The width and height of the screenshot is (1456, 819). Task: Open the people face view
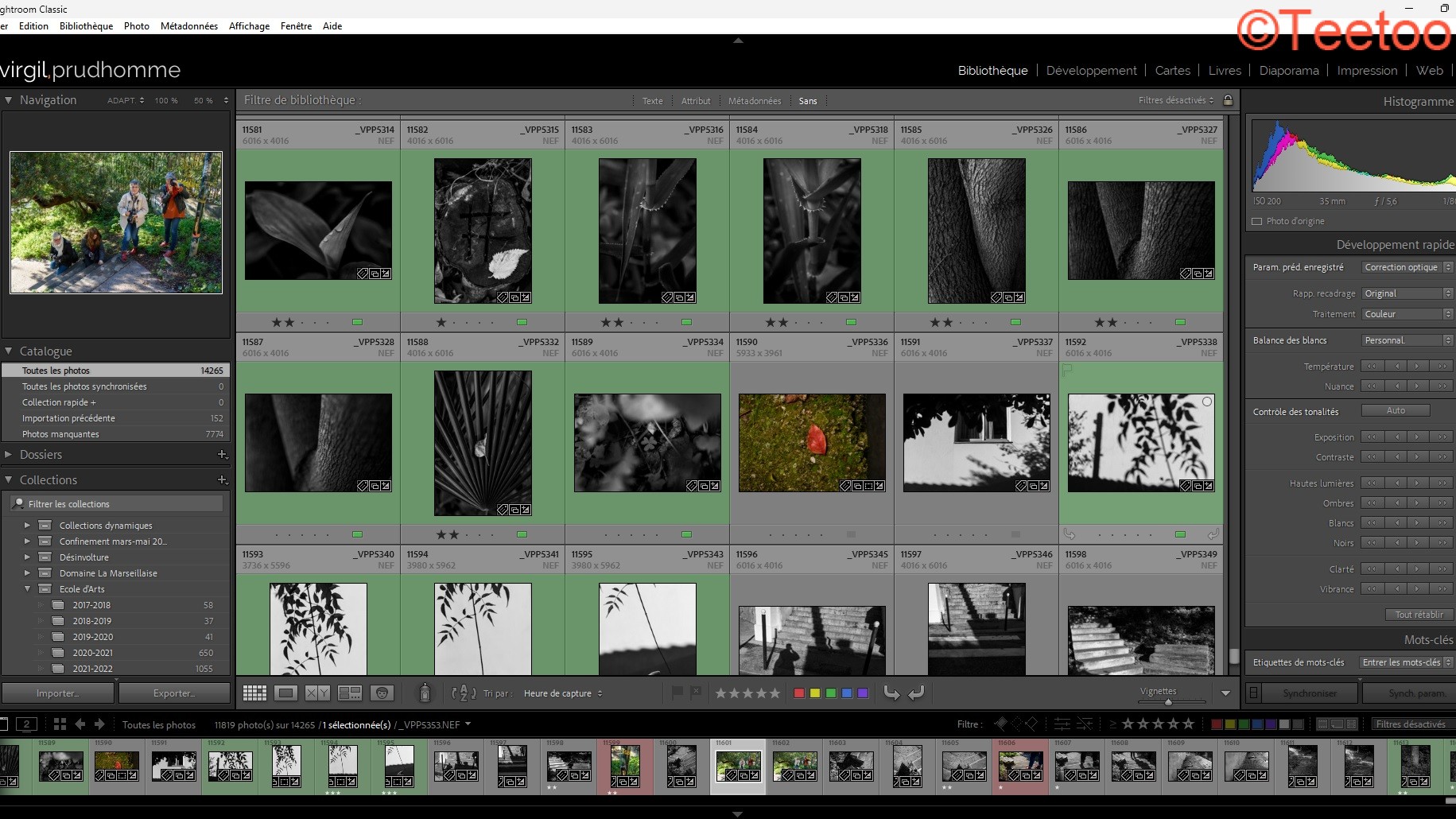click(382, 693)
